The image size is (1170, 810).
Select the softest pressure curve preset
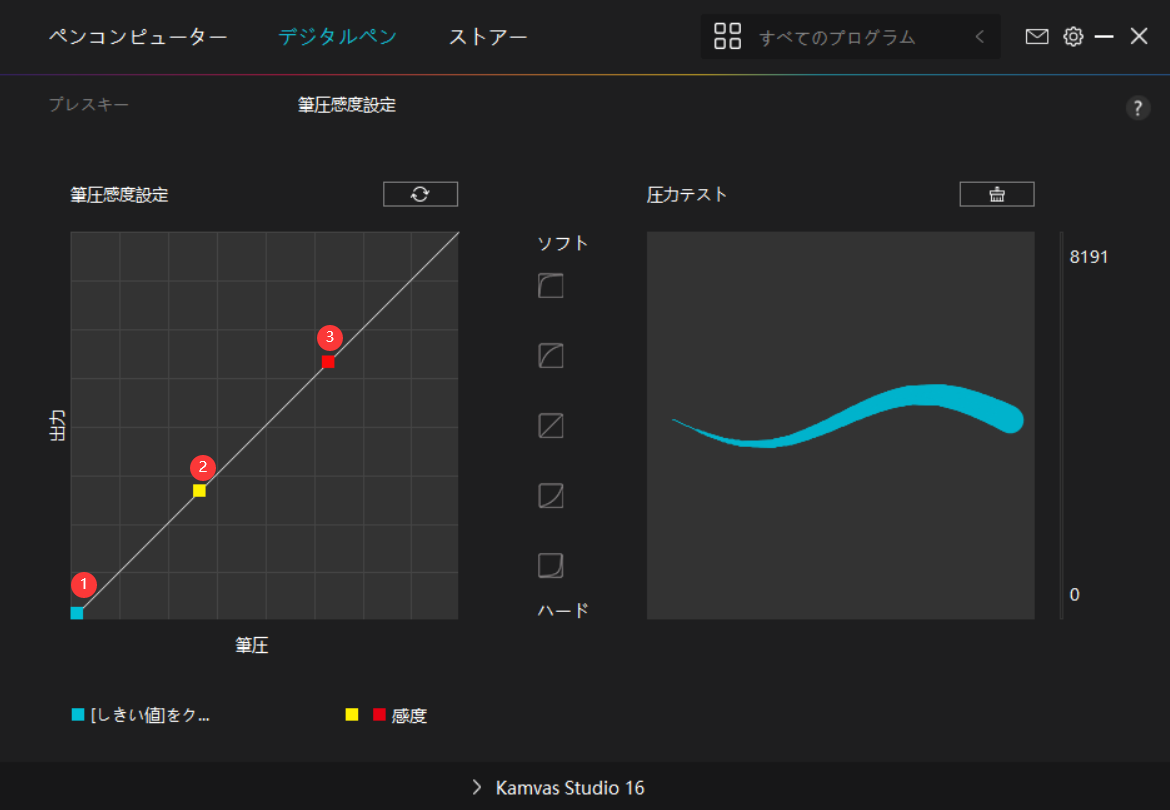551,286
